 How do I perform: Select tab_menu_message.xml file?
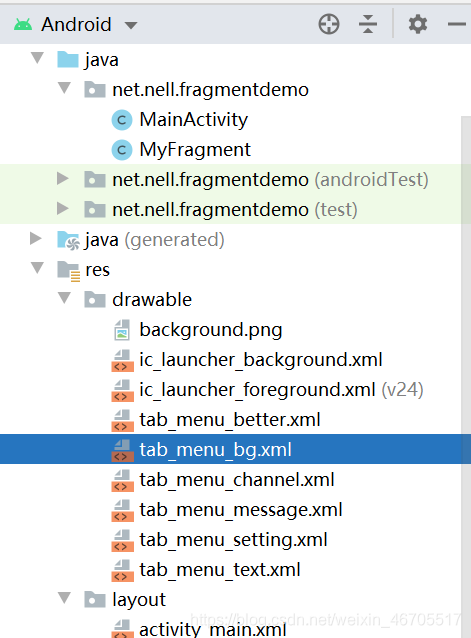[x=241, y=510]
